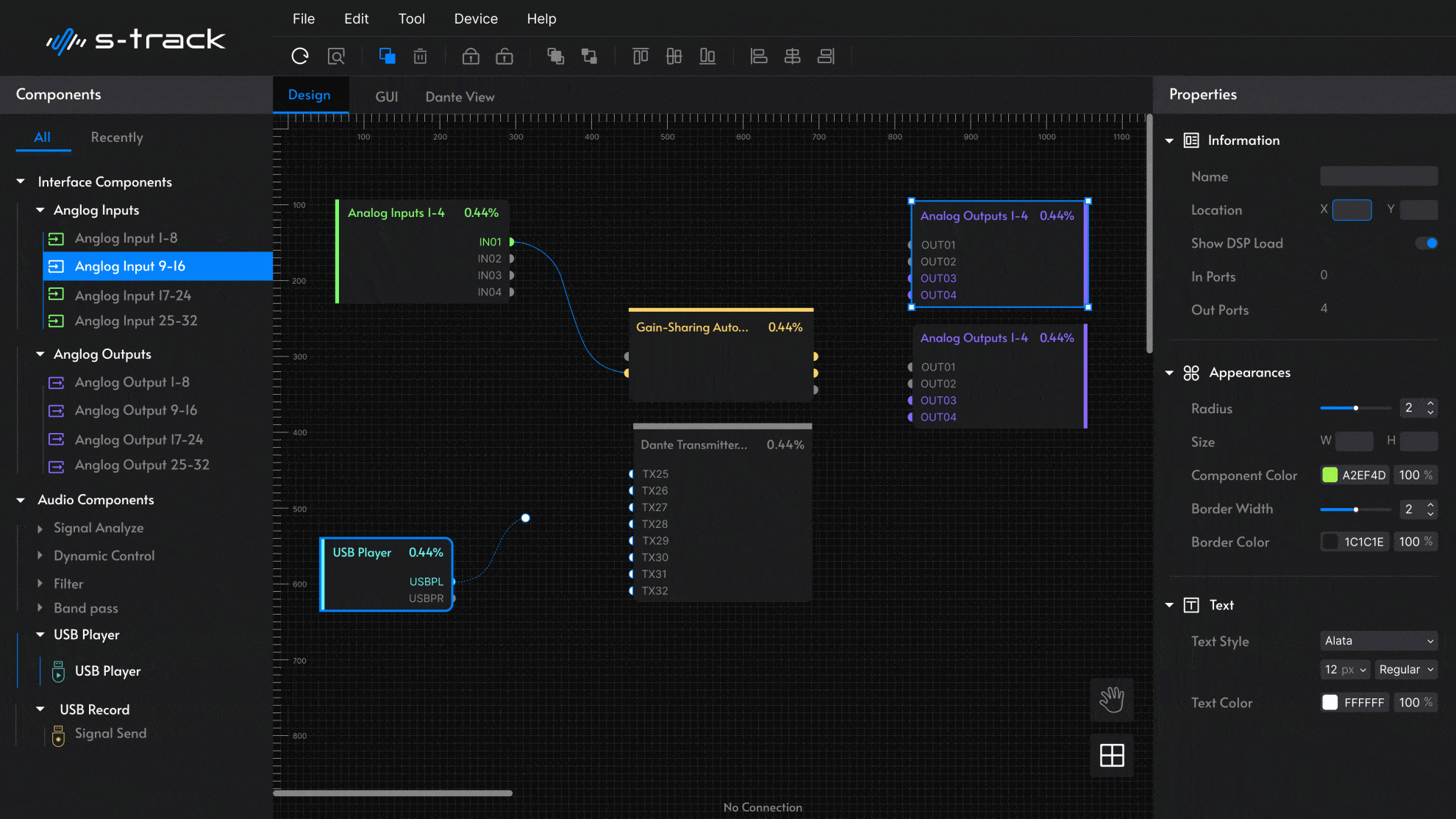Open the Text Style font dropdown
The height and width of the screenshot is (819, 1456).
1379,641
